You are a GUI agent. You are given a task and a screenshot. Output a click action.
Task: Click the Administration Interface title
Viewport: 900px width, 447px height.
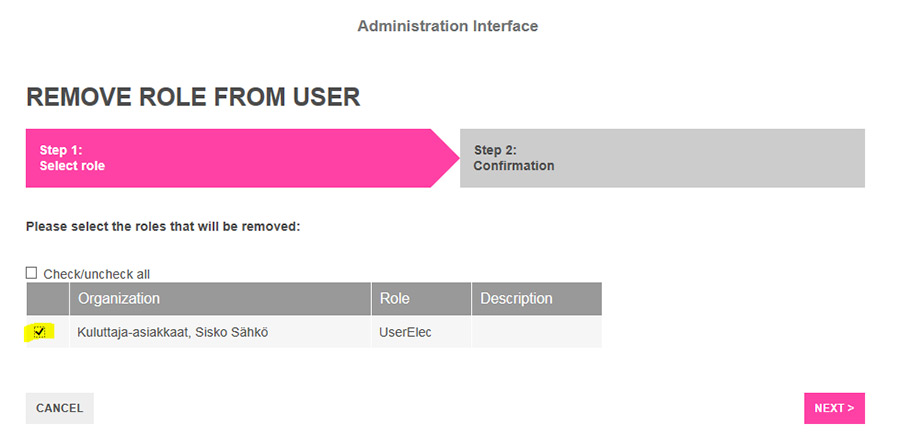tap(448, 26)
